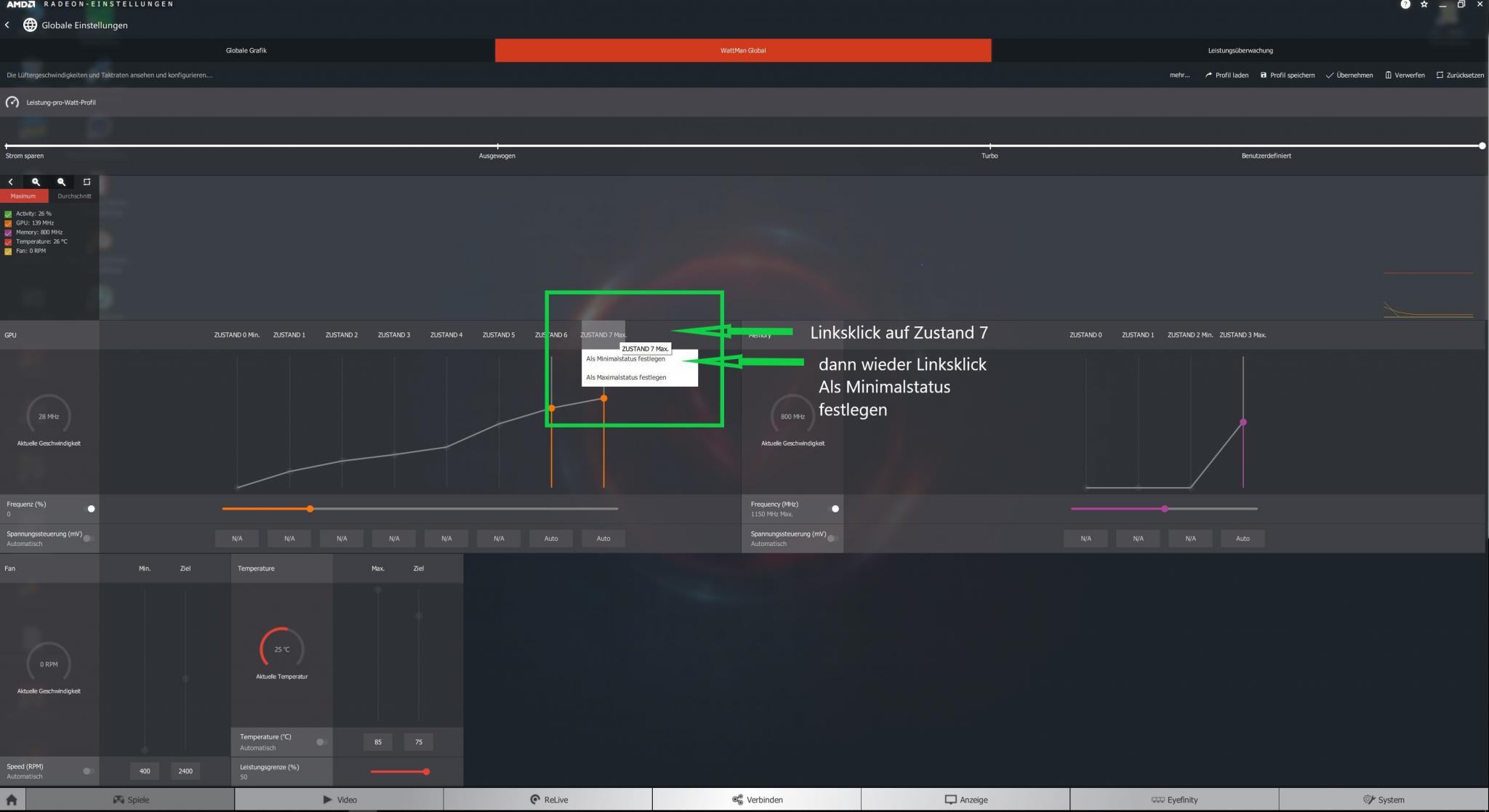Click the Verwerfen trash icon
1489x812 pixels.
tap(1388, 75)
